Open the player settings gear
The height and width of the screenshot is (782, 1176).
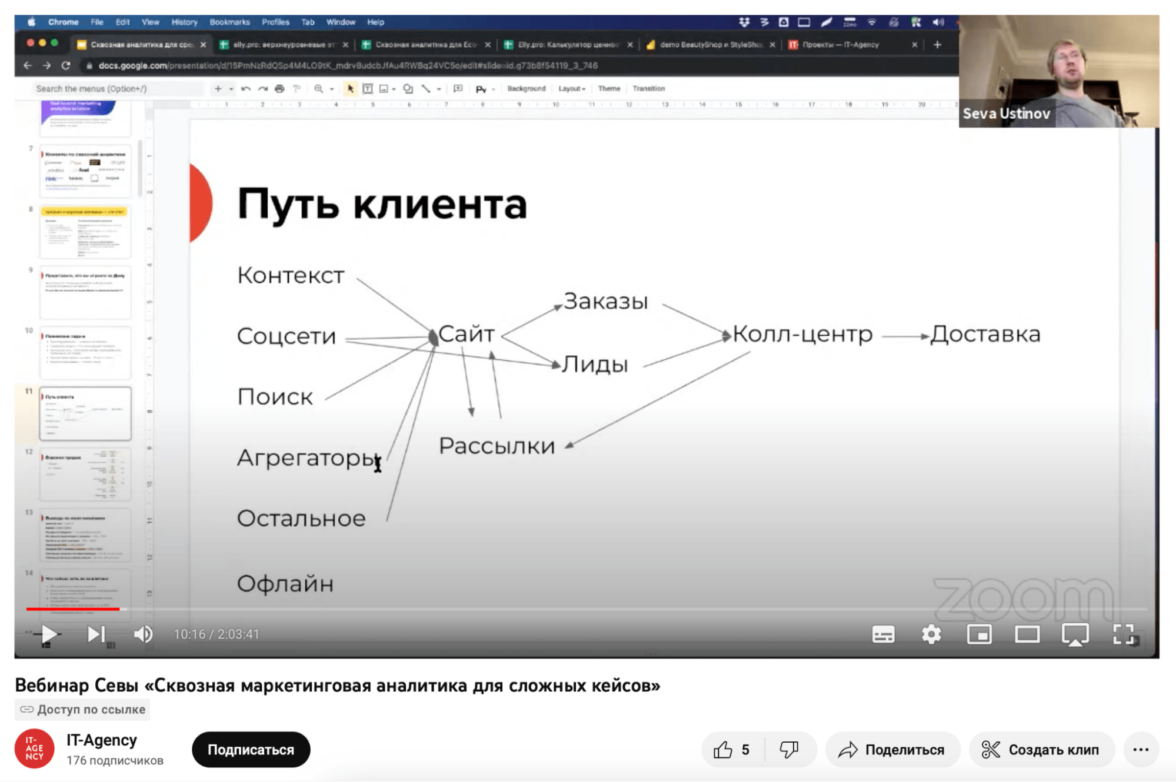point(931,634)
